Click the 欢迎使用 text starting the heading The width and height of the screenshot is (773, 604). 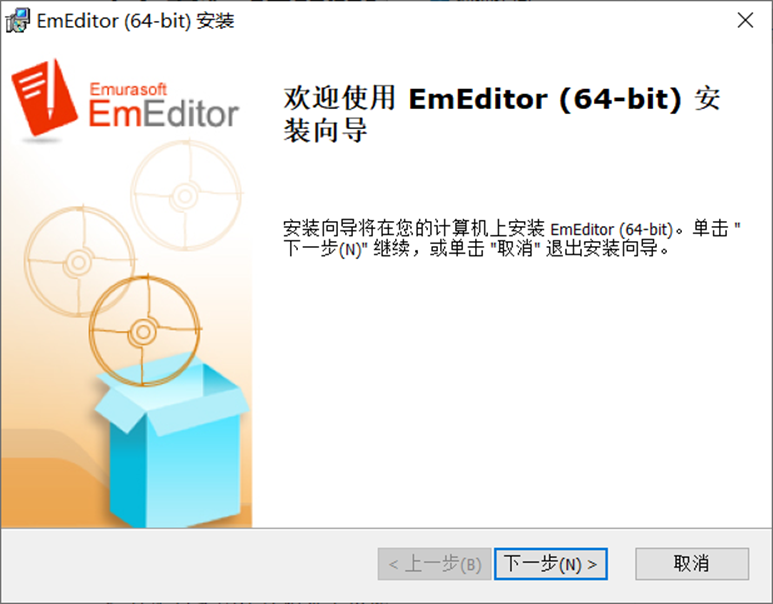click(x=340, y=99)
